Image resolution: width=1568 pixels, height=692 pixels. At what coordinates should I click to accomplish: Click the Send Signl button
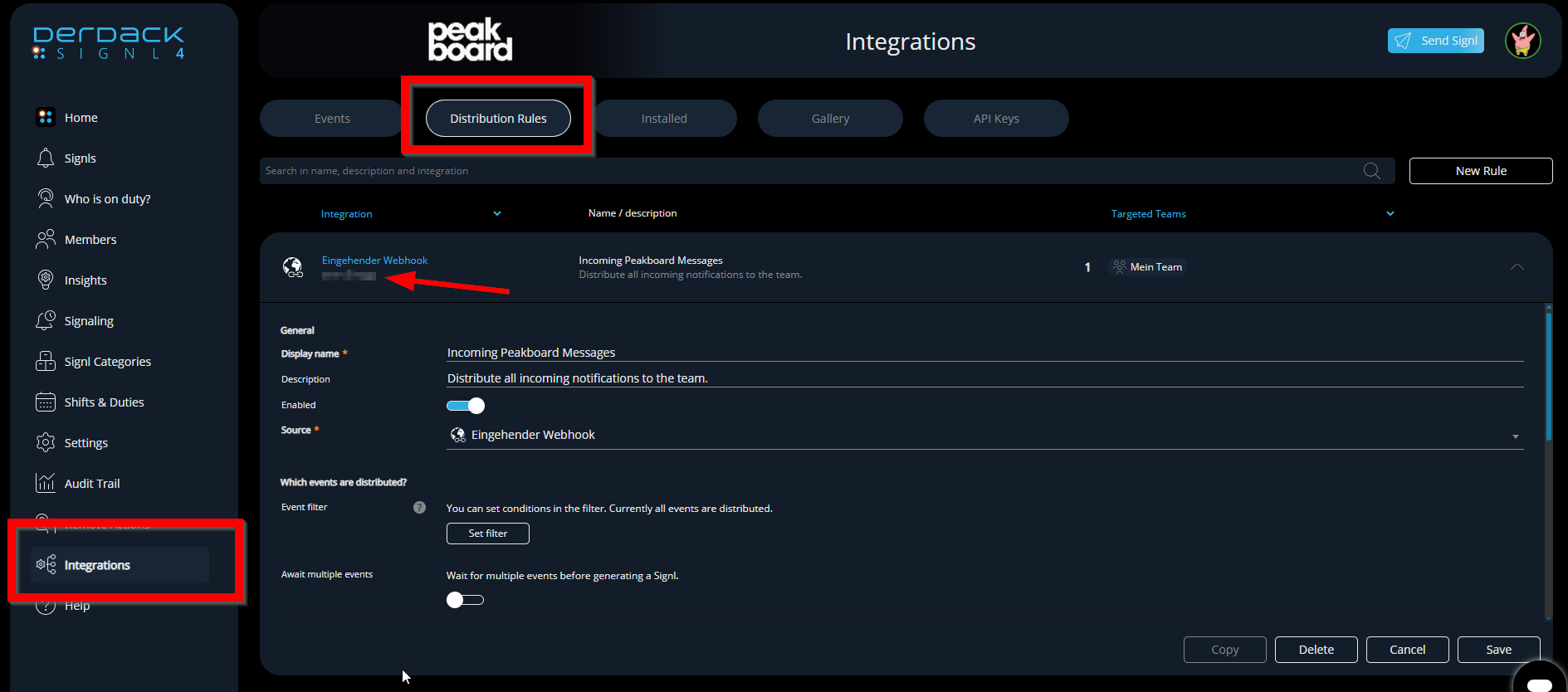click(1436, 41)
